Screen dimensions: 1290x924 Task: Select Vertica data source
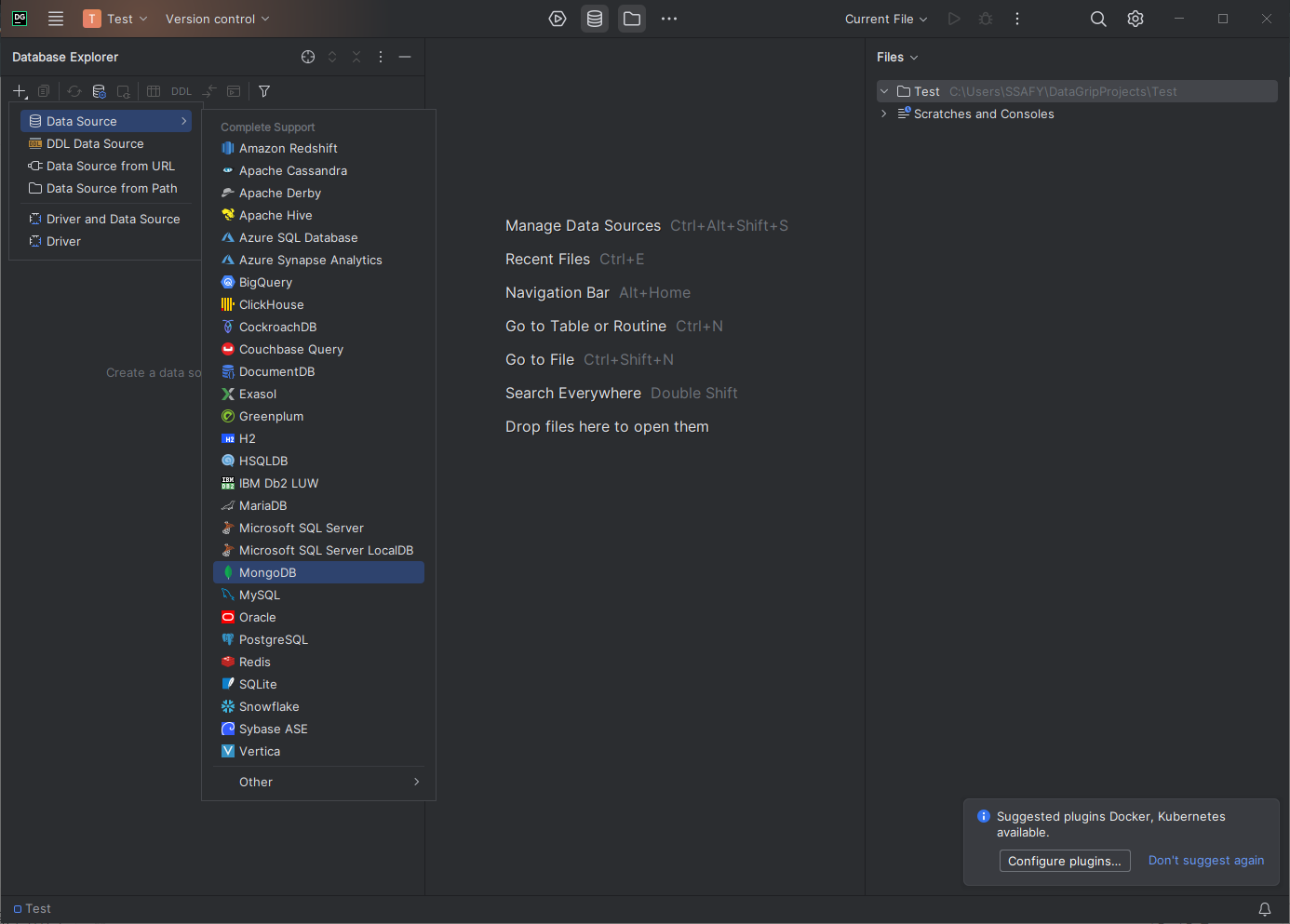point(318,751)
